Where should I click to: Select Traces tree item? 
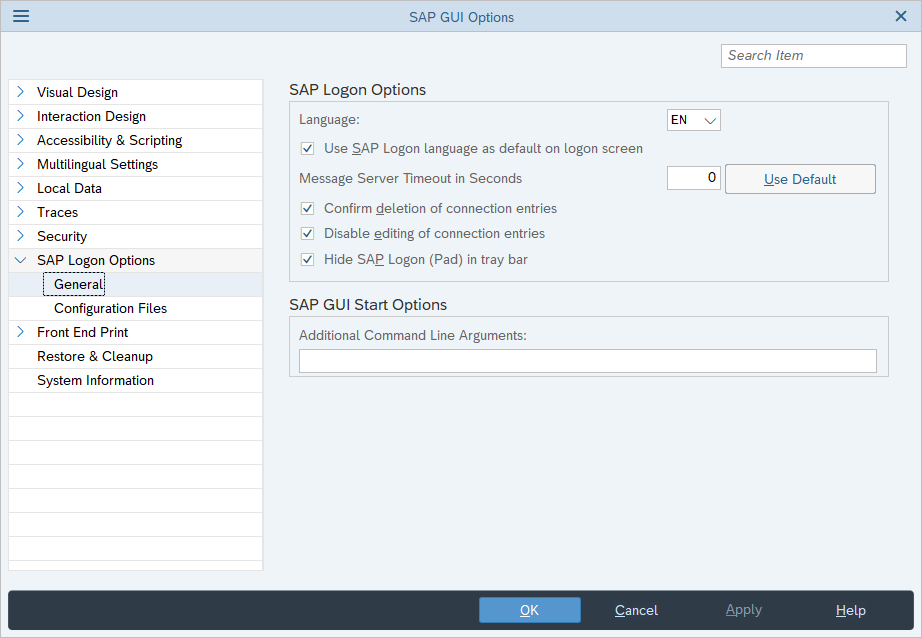click(58, 213)
